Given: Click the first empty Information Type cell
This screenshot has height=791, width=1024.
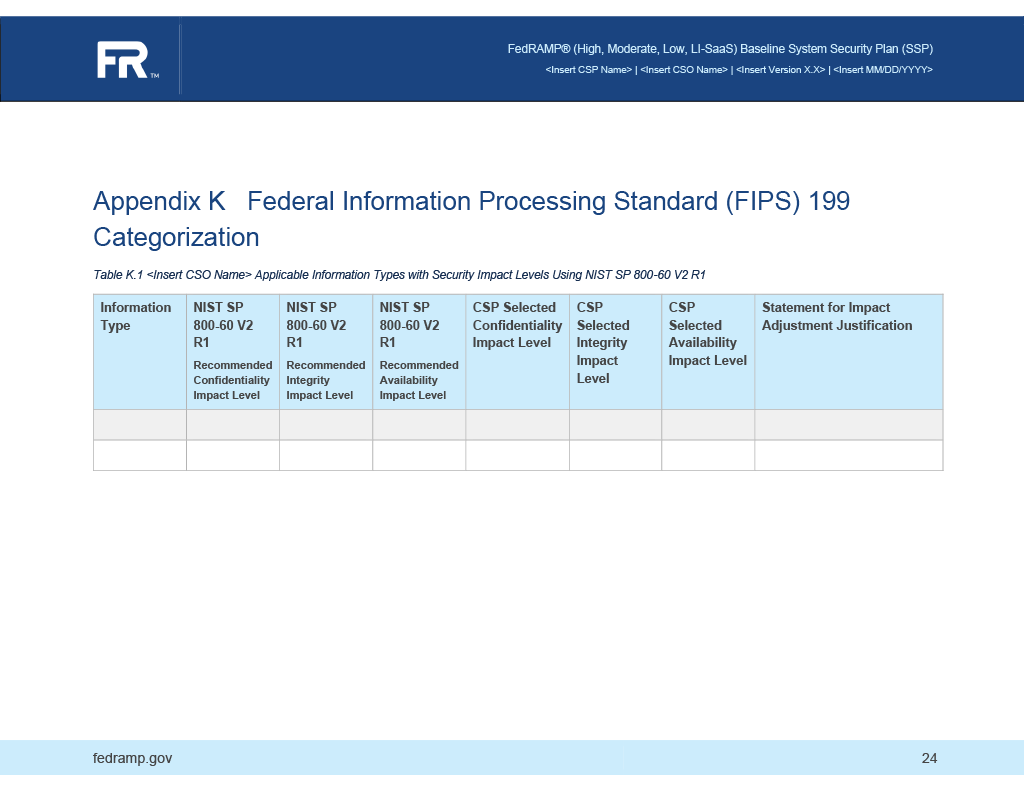Looking at the screenshot, I should (x=139, y=424).
